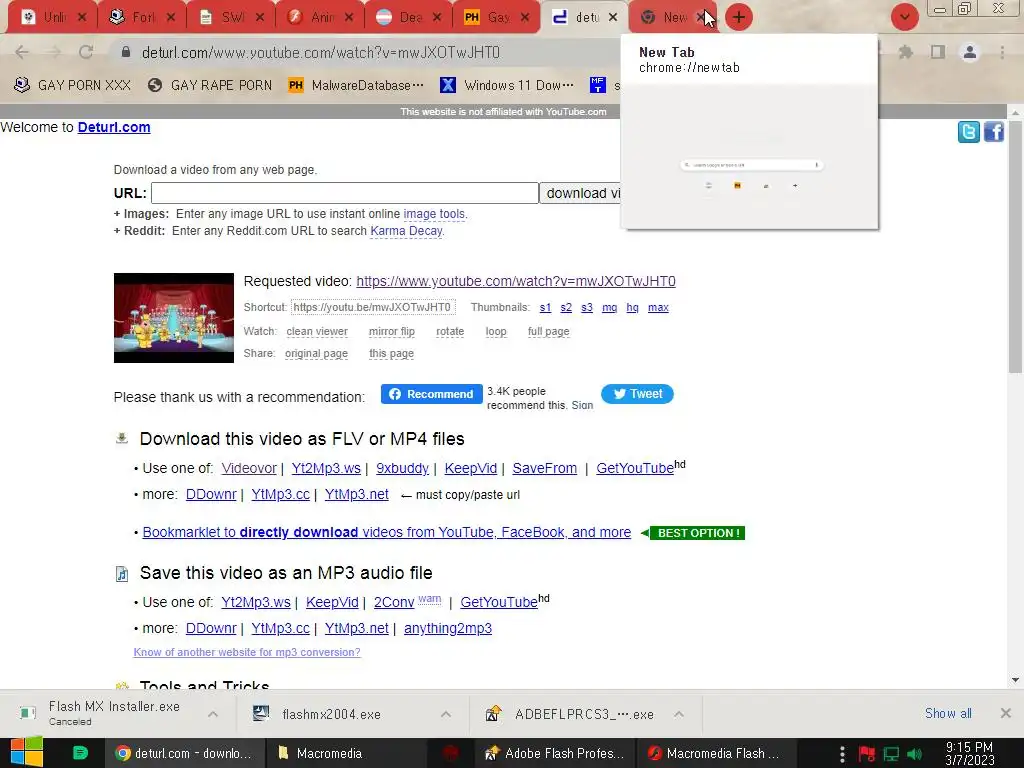Open the 2Conv MP3 link
The height and width of the screenshot is (768, 1024).
click(394, 602)
